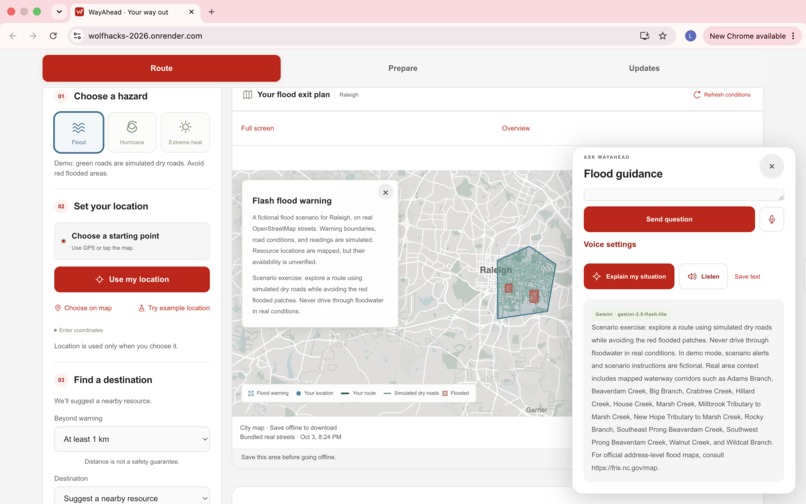
Task: Click the address bar URL
Action: pos(145,36)
